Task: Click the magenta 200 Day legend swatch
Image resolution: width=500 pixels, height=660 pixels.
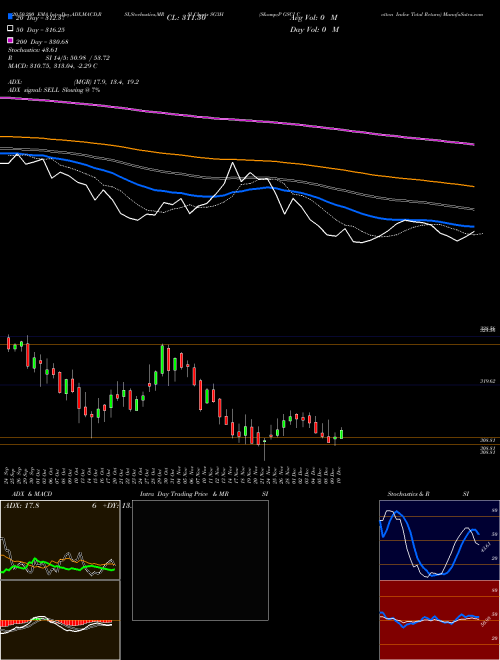Action: [x=10, y=40]
